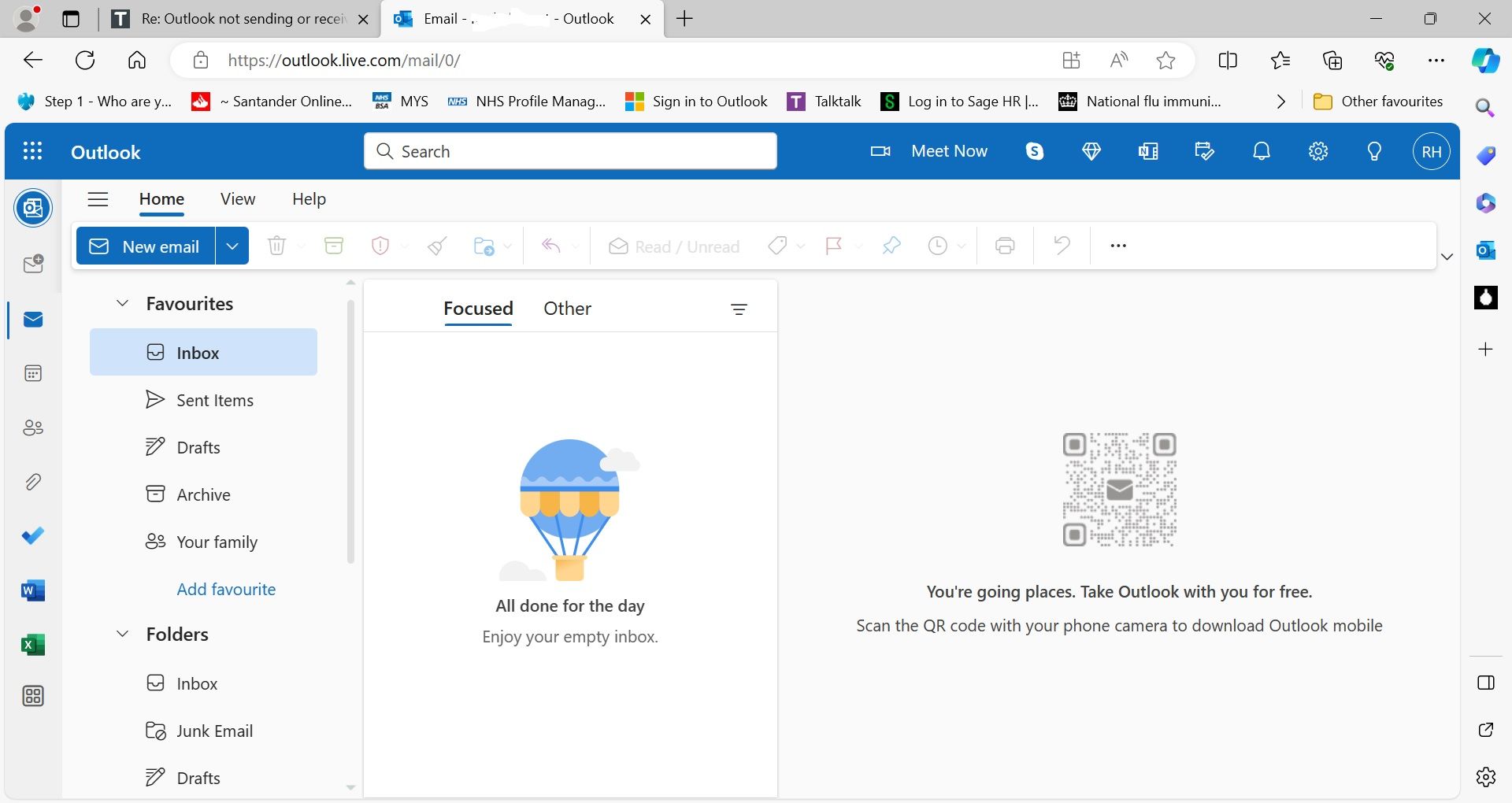Viewport: 1512px width, 803px height.
Task: Open Outlook settings gear in header
Action: coord(1318,151)
